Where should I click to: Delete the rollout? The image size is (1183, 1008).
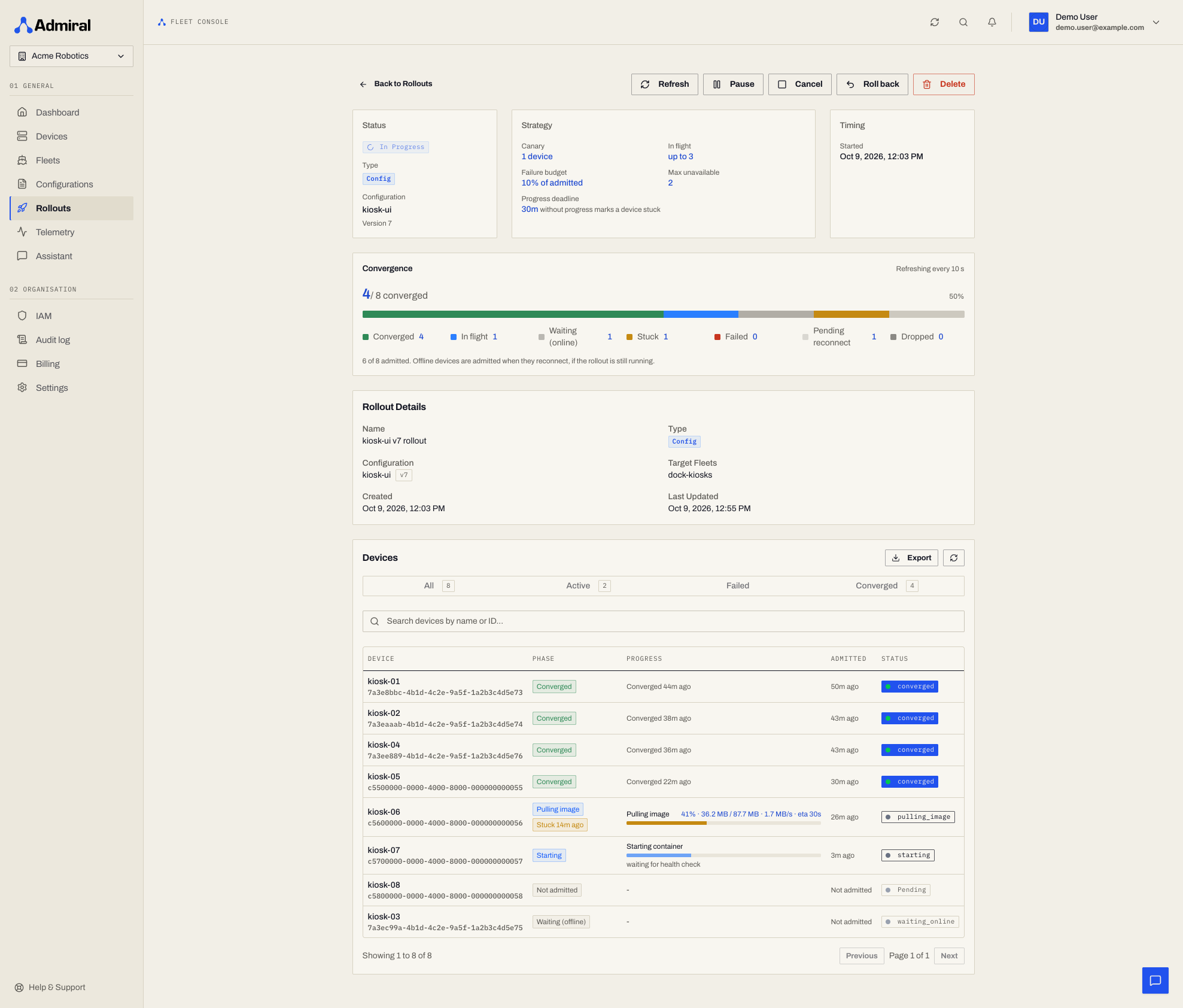(x=944, y=84)
